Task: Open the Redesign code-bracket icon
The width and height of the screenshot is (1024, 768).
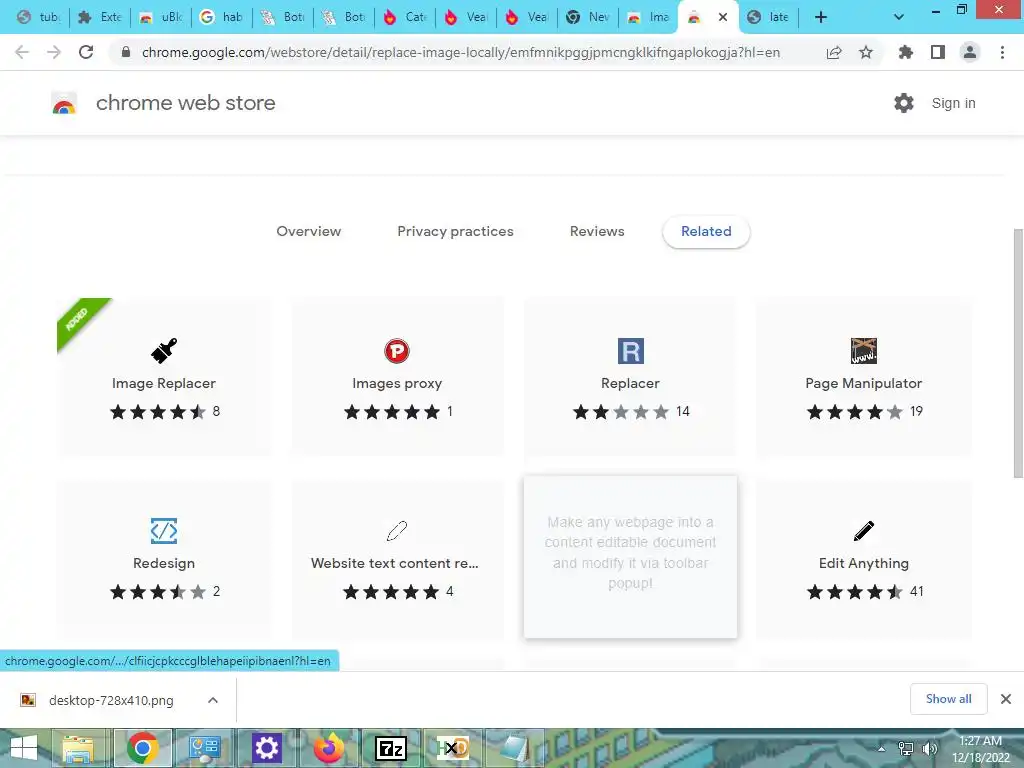Action: click(164, 530)
